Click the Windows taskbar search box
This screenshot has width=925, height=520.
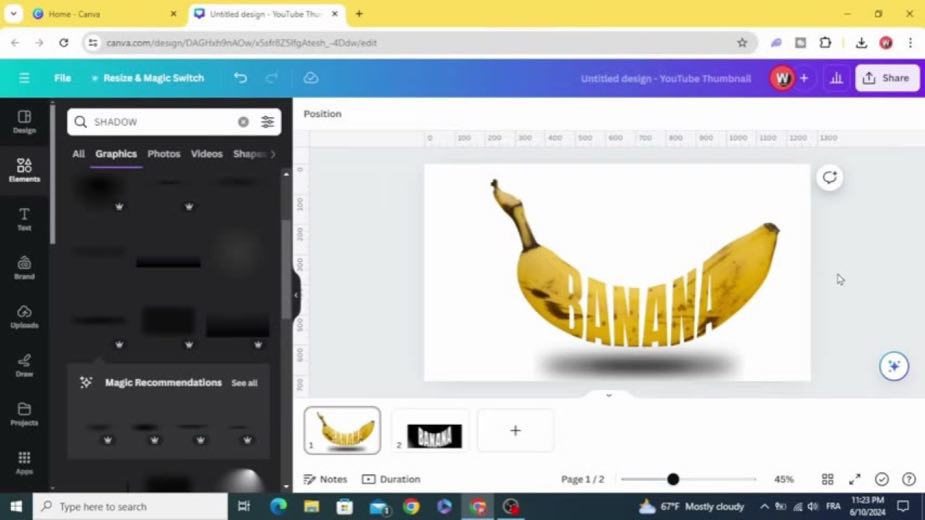[x=130, y=506]
